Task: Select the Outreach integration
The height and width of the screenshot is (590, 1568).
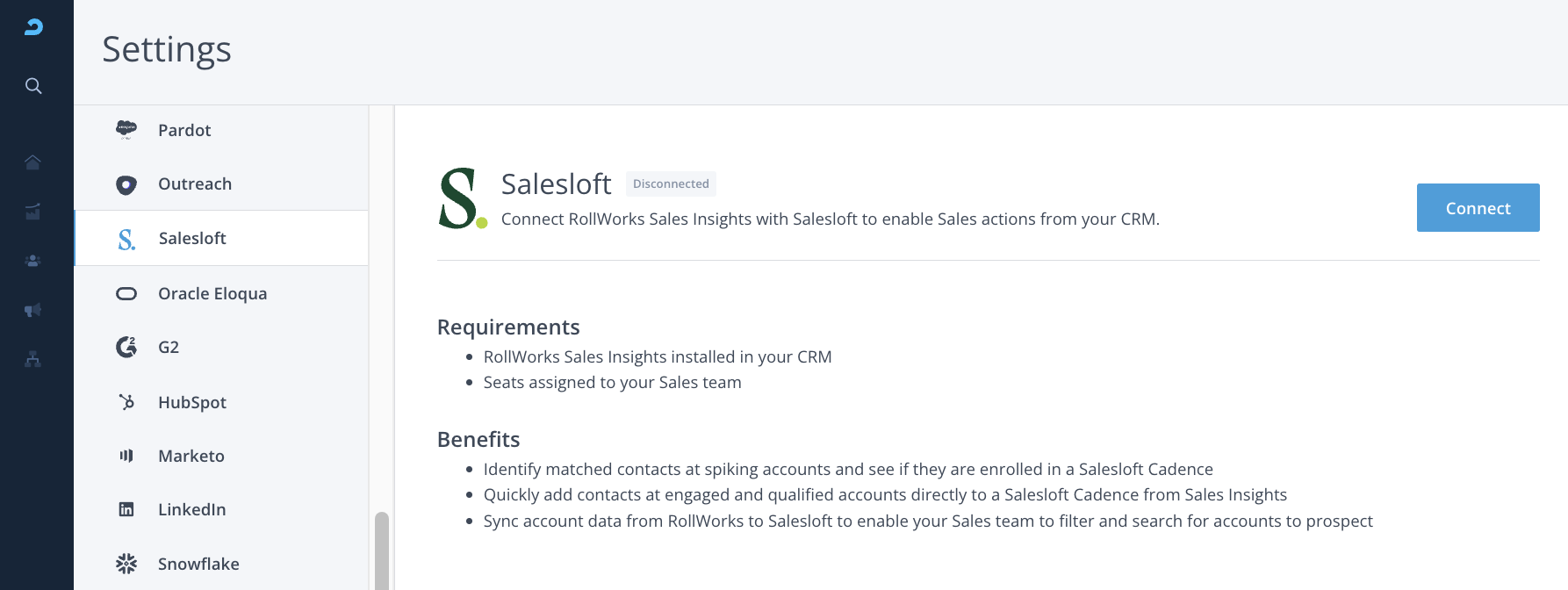Action: 195,184
